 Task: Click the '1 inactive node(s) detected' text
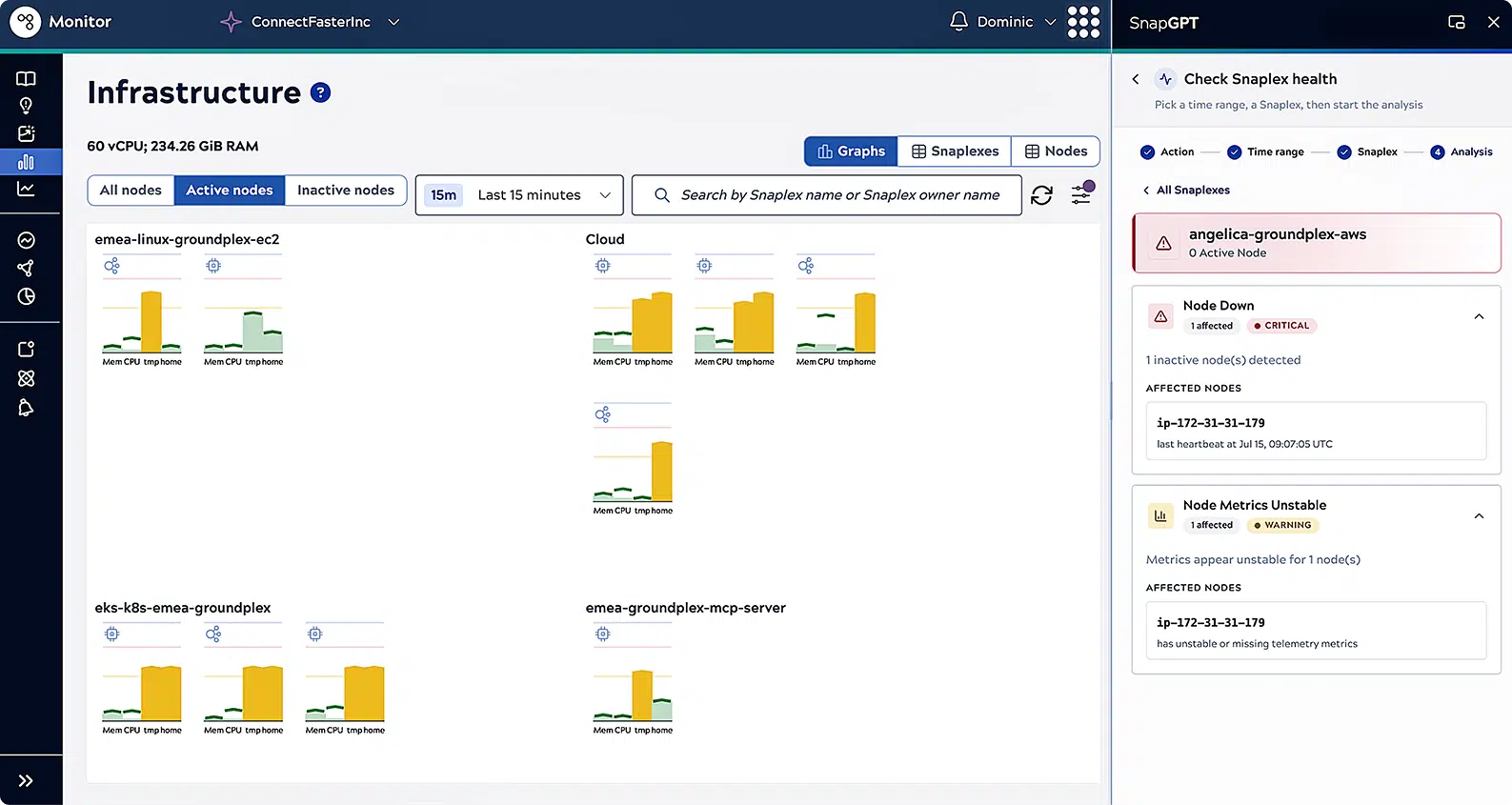[1222, 360]
